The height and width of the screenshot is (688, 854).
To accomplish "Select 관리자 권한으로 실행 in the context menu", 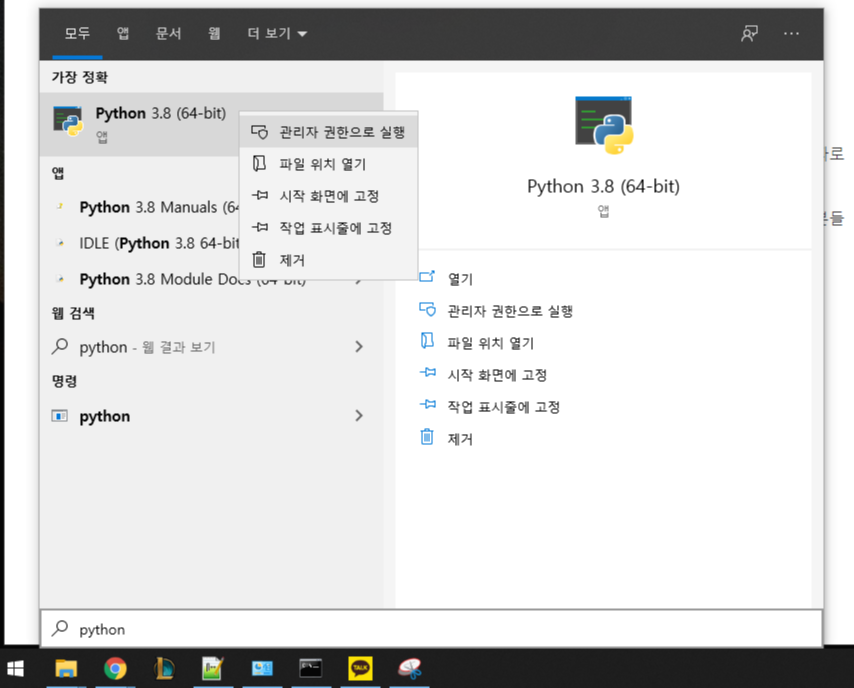I will click(328, 132).
